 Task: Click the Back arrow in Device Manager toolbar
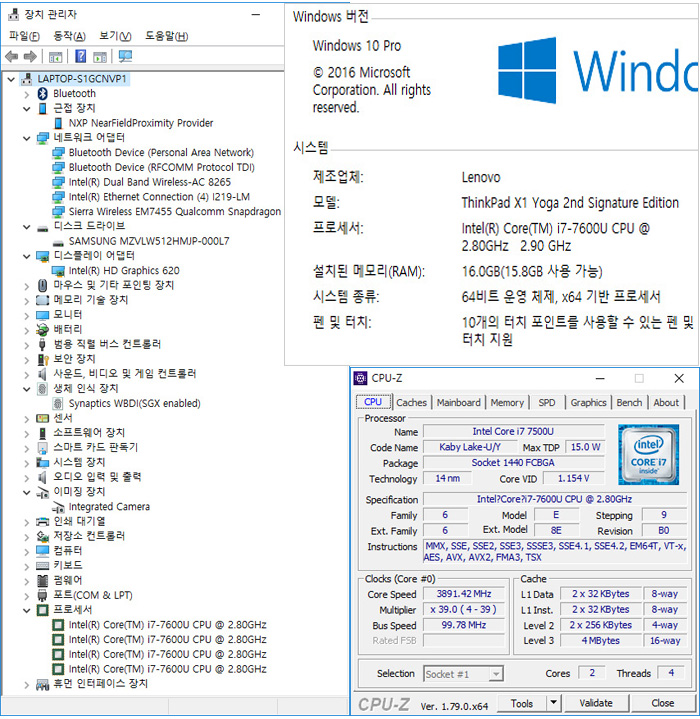tap(11, 56)
